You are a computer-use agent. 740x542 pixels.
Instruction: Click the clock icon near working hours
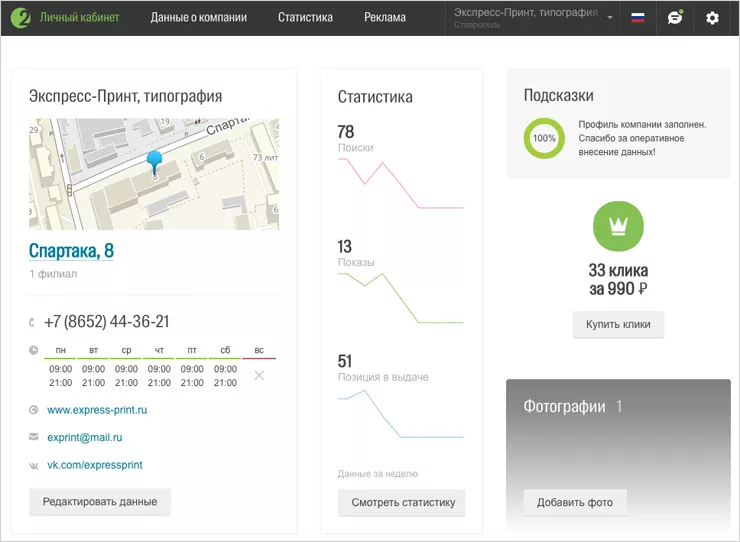point(34,351)
